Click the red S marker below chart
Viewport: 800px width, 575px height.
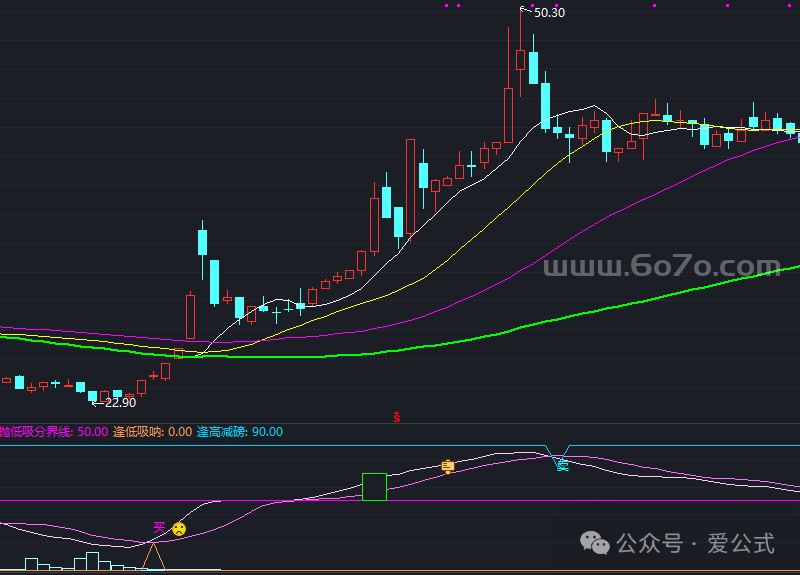[x=397, y=416]
